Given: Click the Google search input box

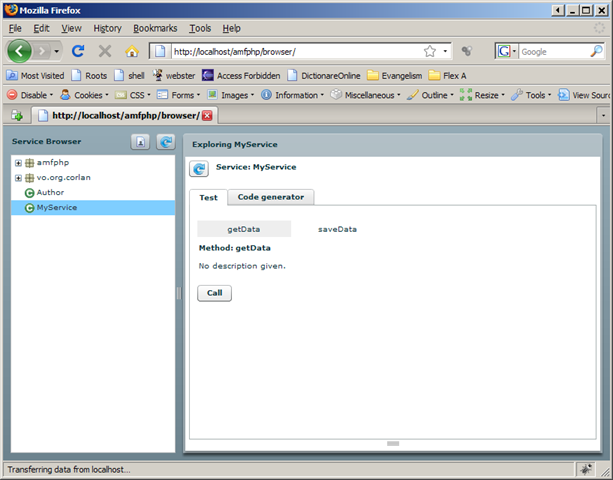Looking at the screenshot, I should 554,52.
